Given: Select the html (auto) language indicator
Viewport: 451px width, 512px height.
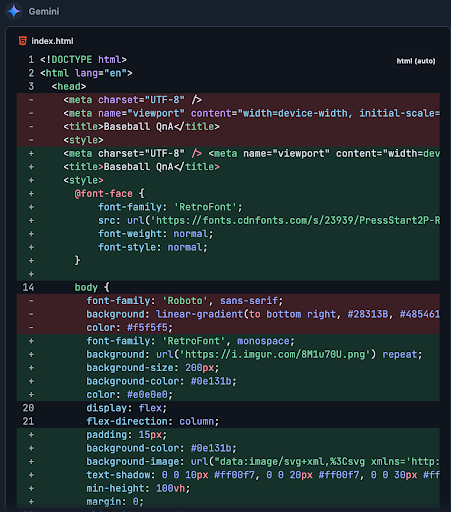Looking at the screenshot, I should 416,61.
